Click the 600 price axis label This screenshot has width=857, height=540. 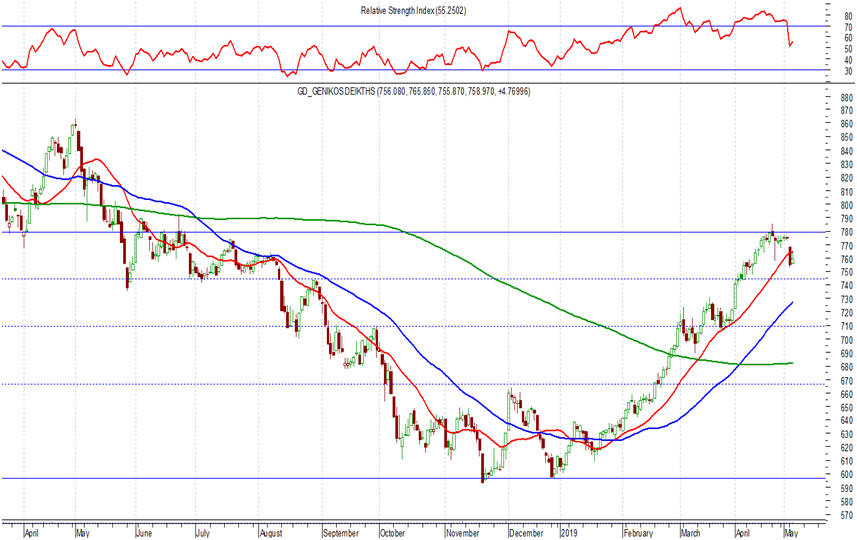coord(847,475)
